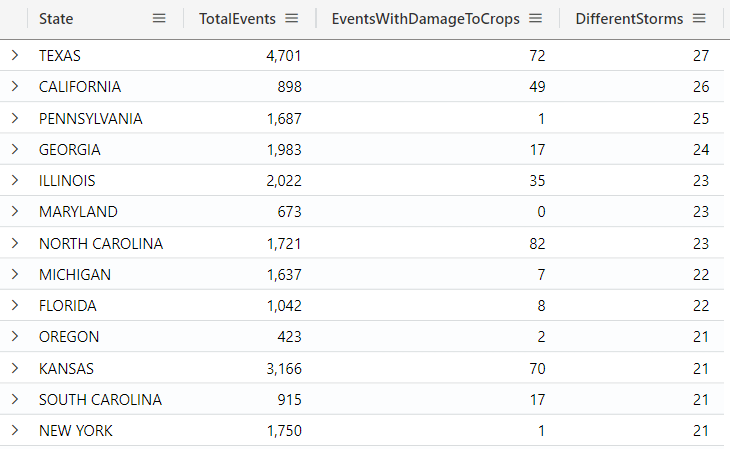Expand the SOUTH CAROLINA row
Image resolution: width=730 pixels, height=449 pixels.
tap(15, 400)
